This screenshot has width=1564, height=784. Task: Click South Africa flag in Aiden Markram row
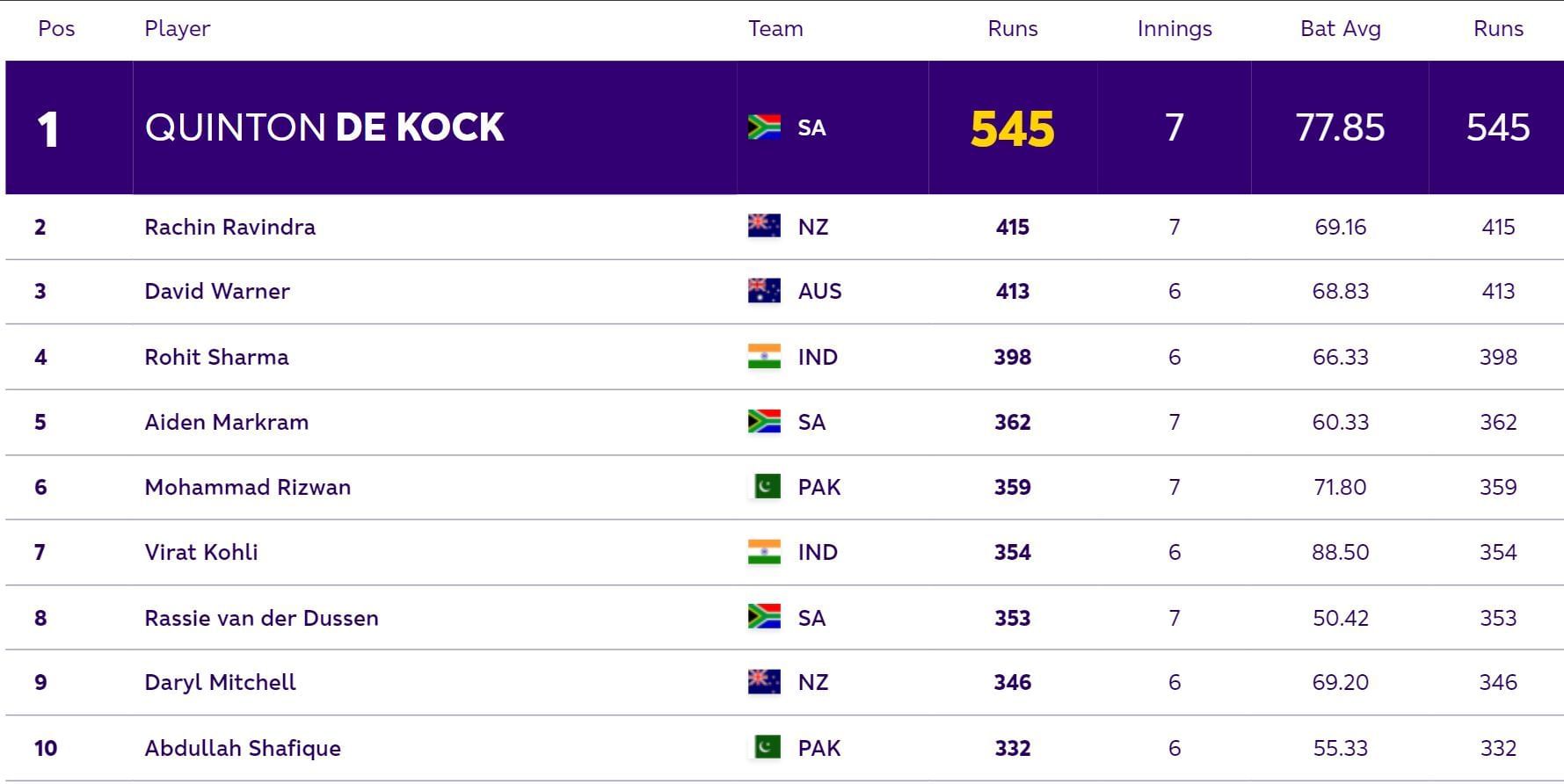(763, 421)
